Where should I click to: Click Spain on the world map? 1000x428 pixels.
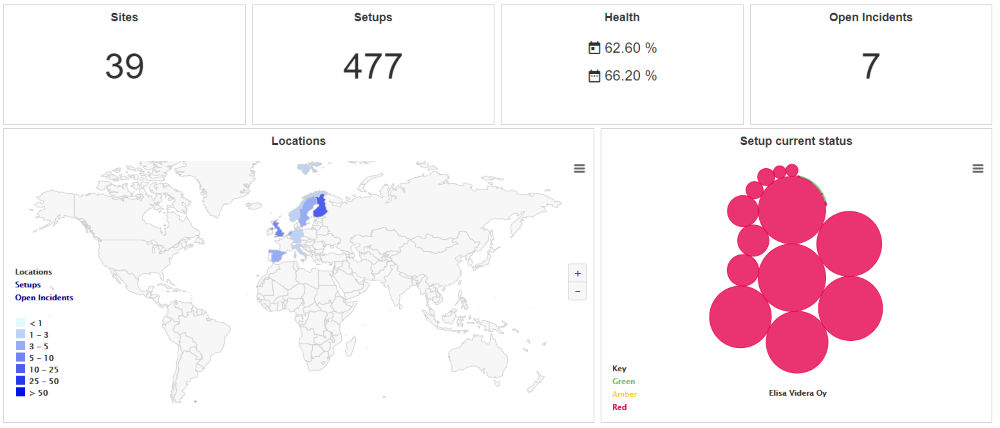pos(279,256)
